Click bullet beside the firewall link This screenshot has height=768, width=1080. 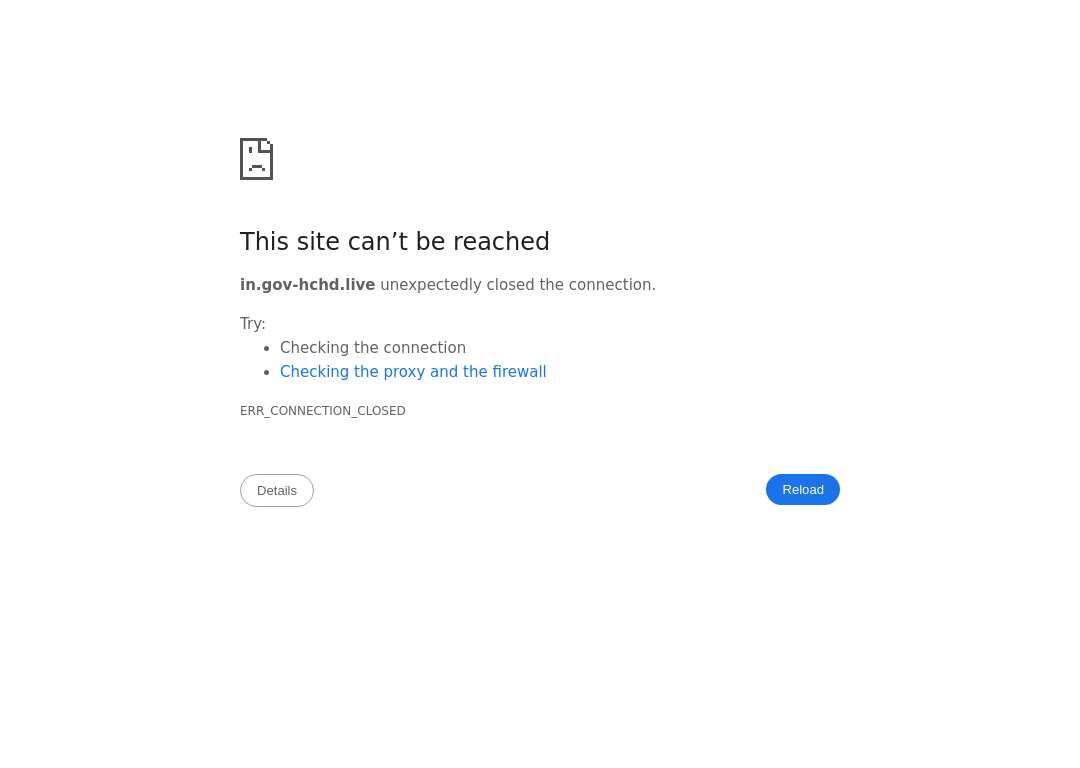click(267, 373)
